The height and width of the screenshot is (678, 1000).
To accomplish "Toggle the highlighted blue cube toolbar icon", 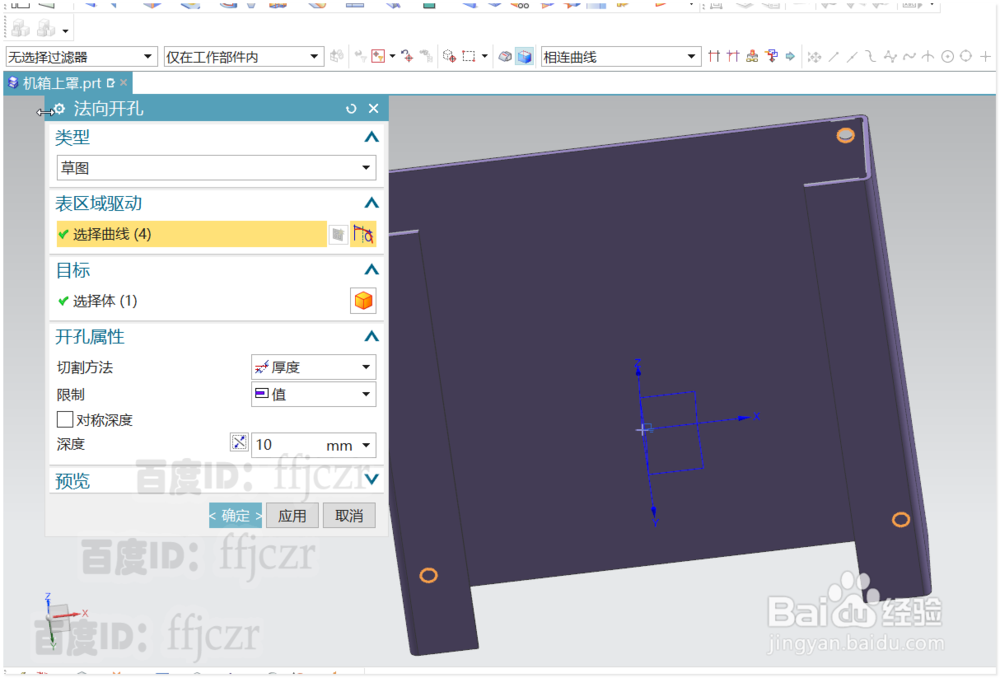I will click(524, 57).
